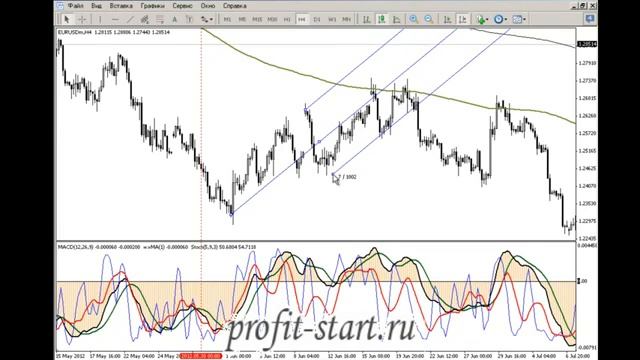Click price level 1.24620 on scale
This screenshot has width=640, height=360.
pos(587,168)
